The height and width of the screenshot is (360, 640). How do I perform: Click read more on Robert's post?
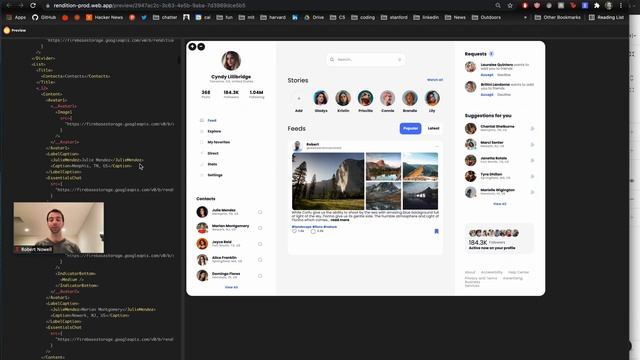click(340, 220)
